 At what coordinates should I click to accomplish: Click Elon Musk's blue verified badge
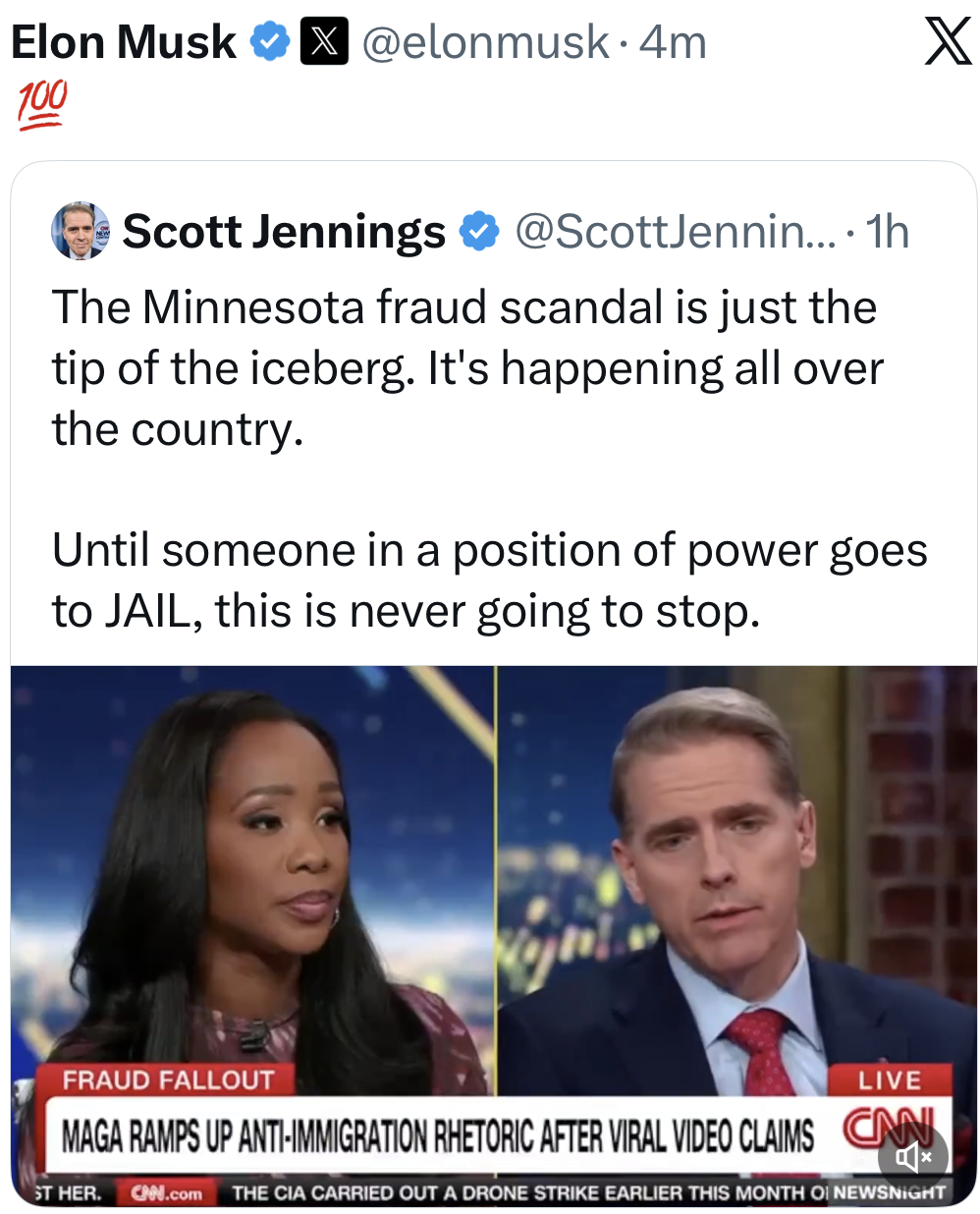point(270,42)
